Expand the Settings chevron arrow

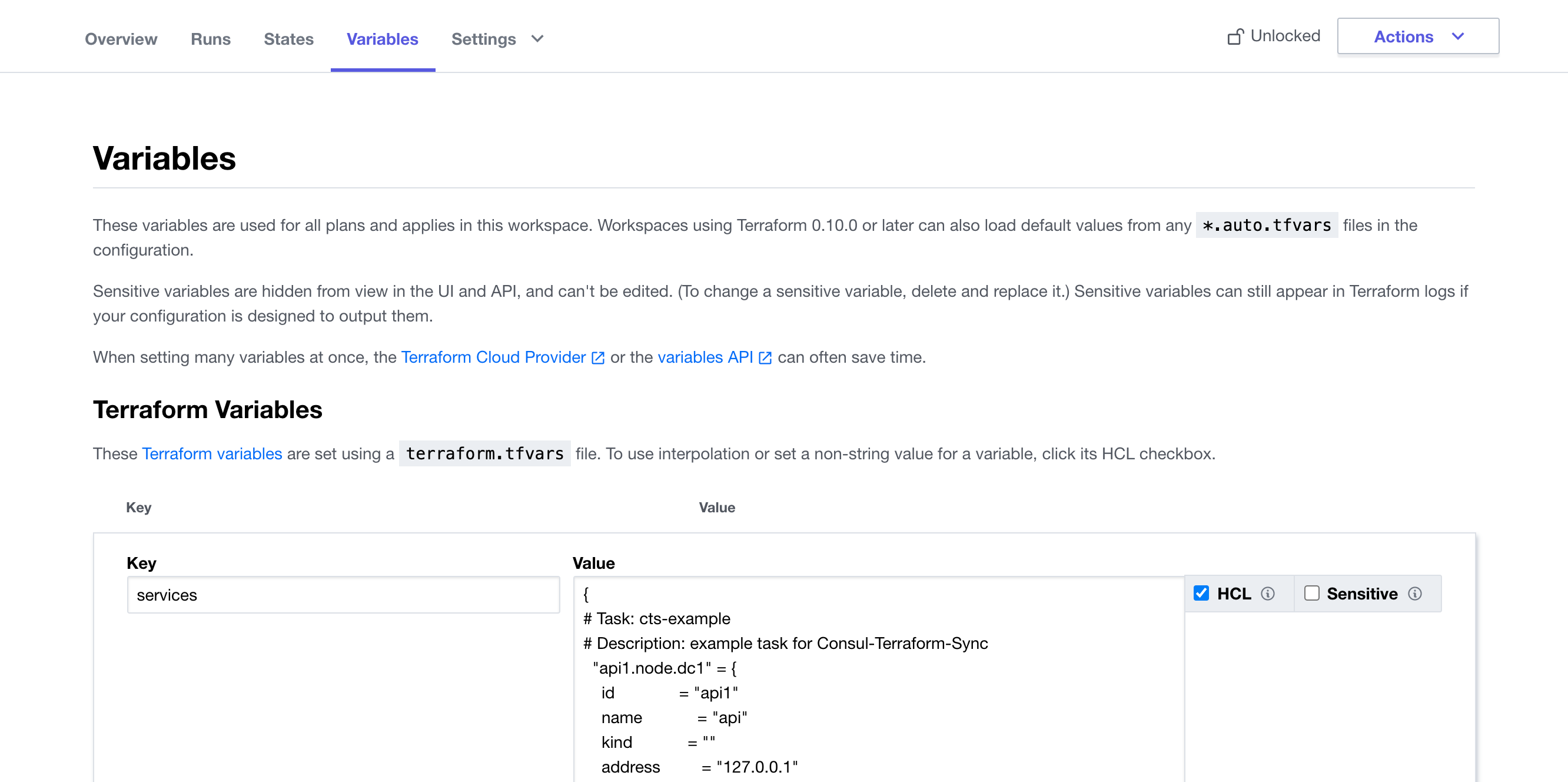coord(537,39)
